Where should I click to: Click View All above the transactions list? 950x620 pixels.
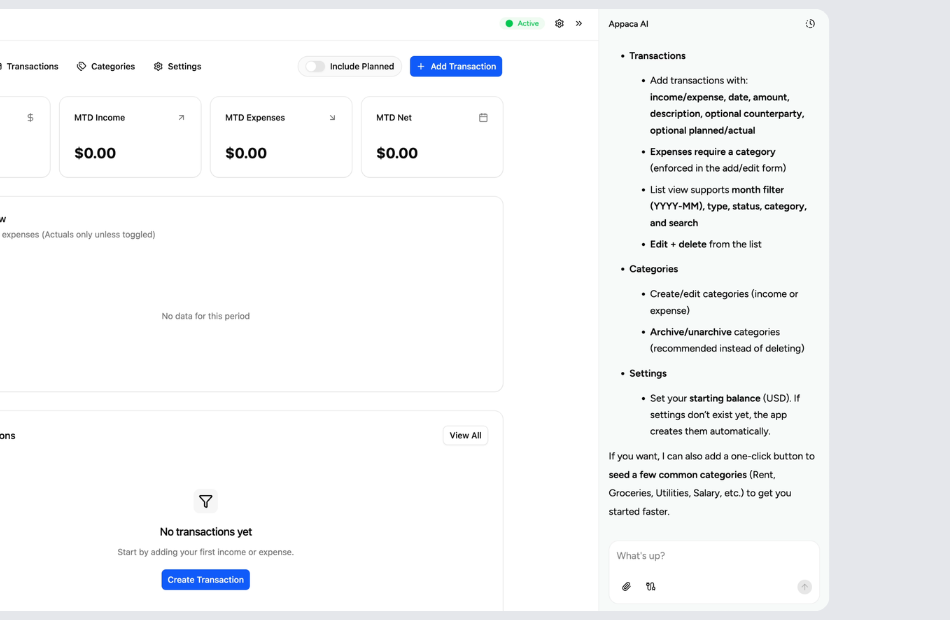(465, 435)
